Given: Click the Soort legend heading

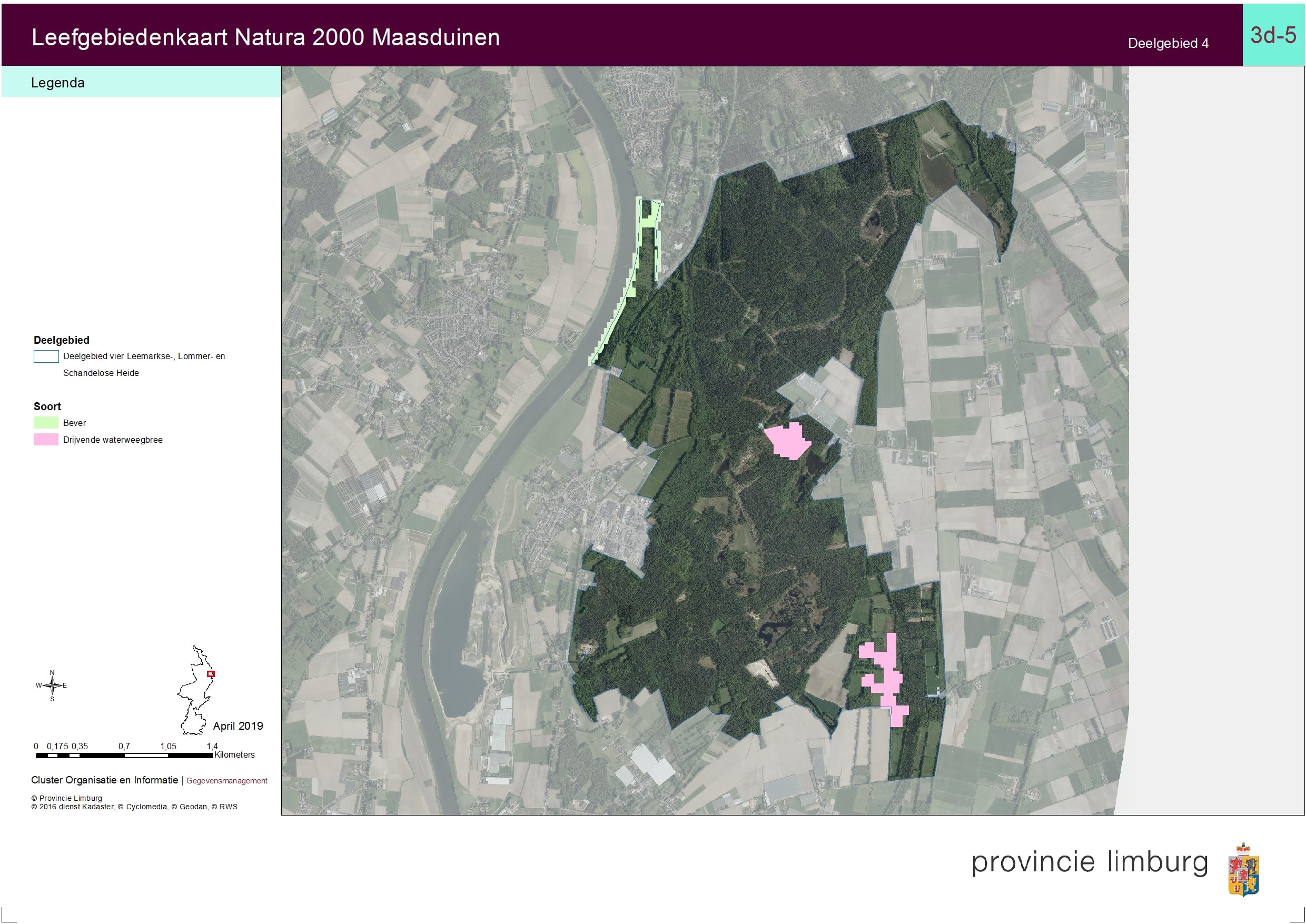Looking at the screenshot, I should pyautogui.click(x=47, y=406).
